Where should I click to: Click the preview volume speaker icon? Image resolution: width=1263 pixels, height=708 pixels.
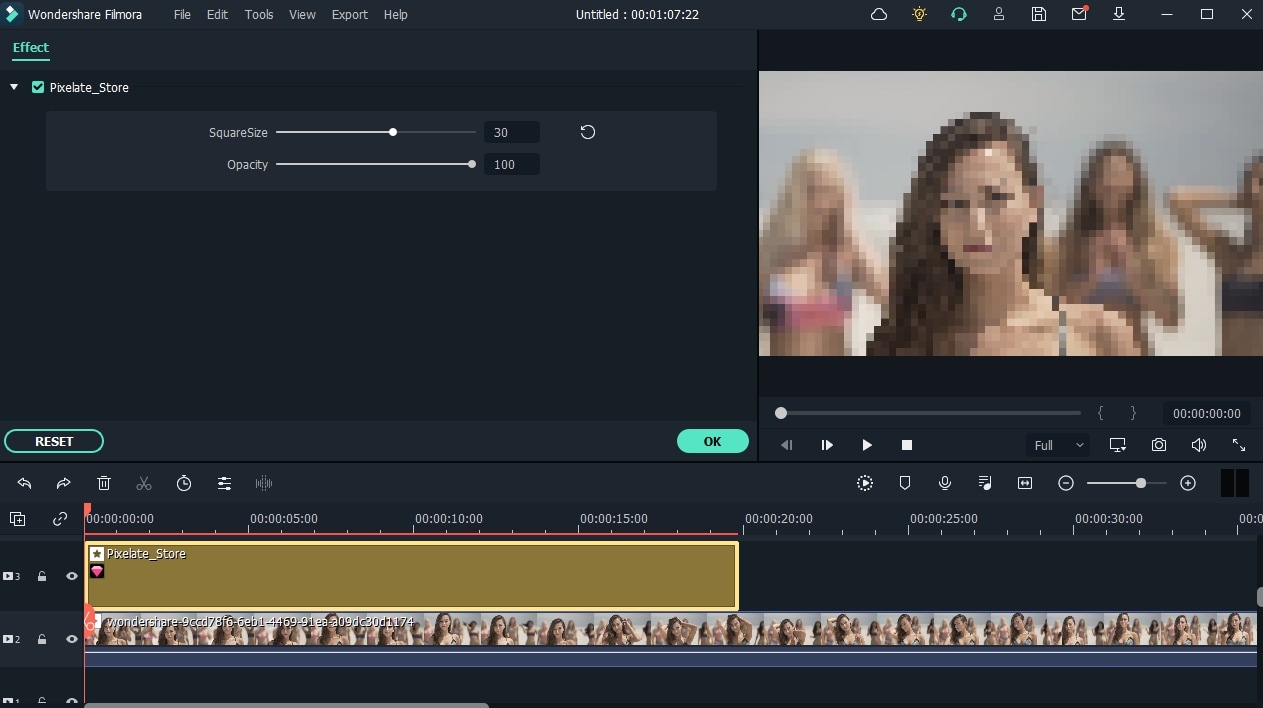(1198, 445)
